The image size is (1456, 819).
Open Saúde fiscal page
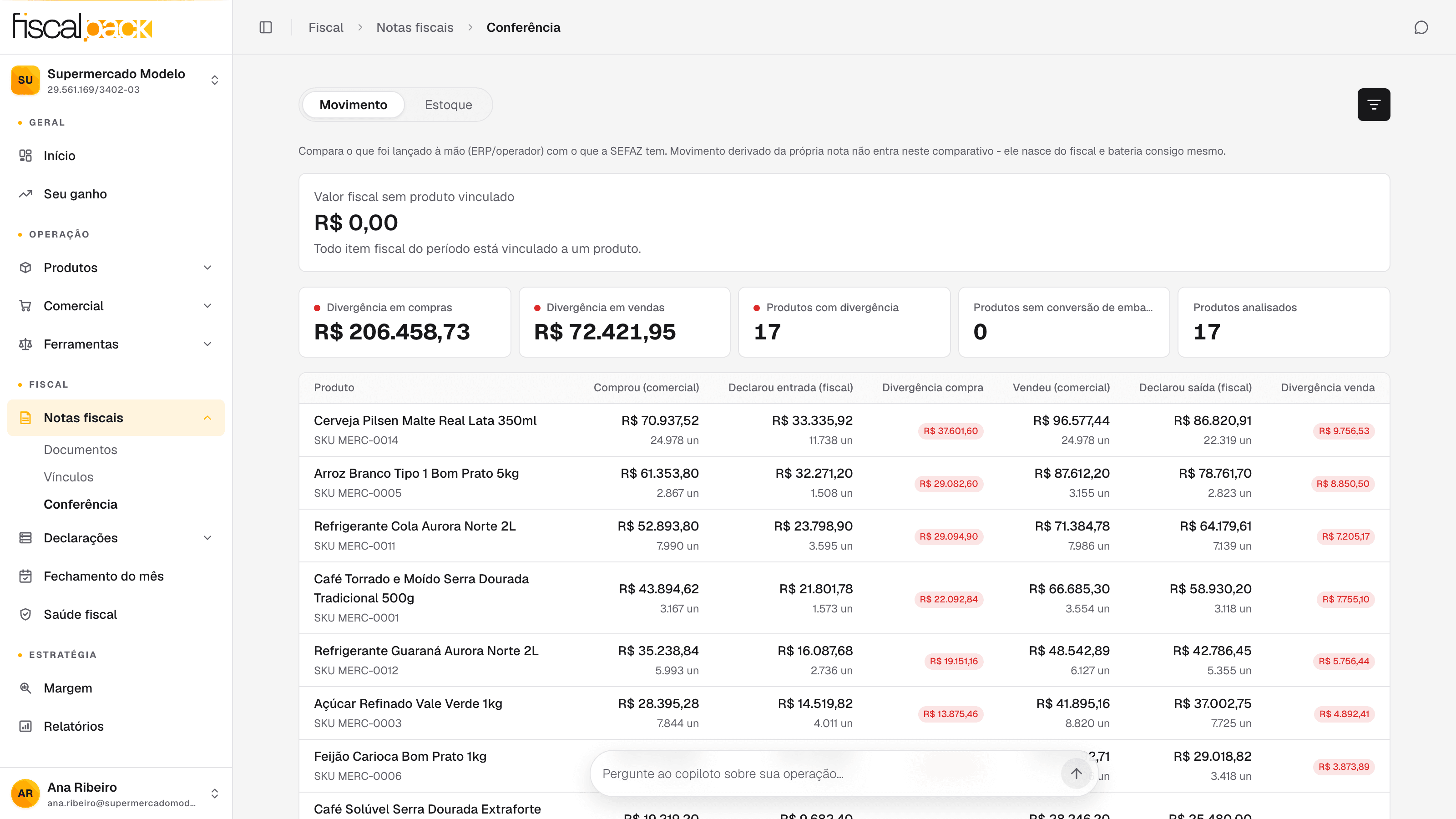point(116,614)
